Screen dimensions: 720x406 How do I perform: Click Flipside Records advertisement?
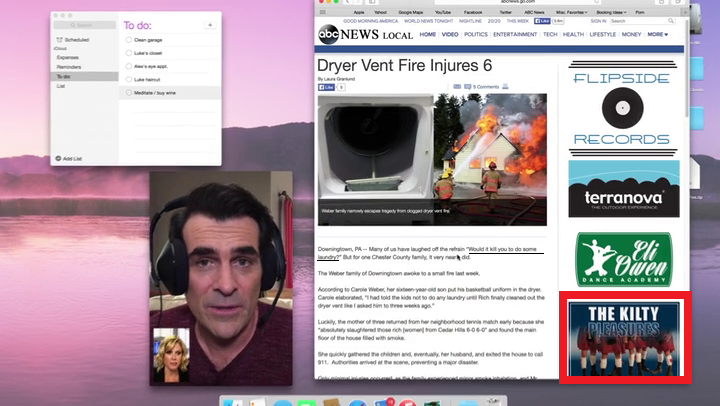coord(623,109)
